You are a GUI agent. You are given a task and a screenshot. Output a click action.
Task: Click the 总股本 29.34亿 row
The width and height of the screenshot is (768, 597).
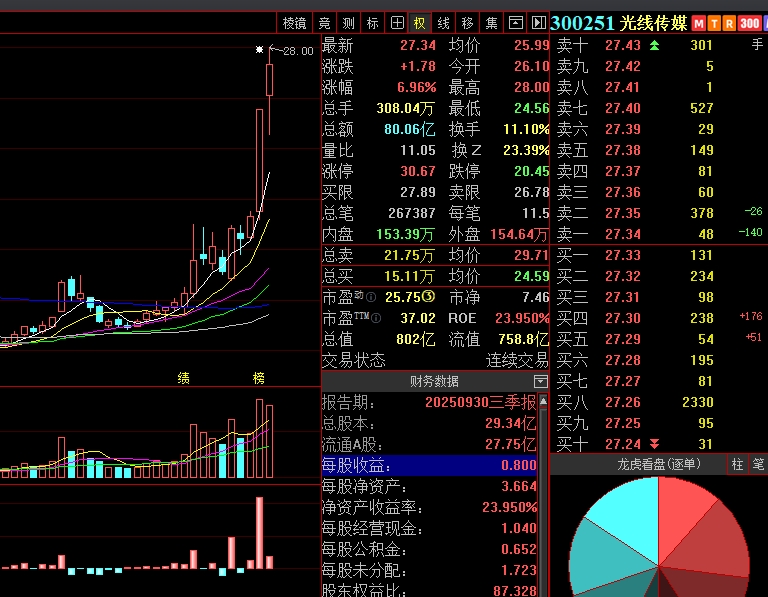click(x=430, y=423)
